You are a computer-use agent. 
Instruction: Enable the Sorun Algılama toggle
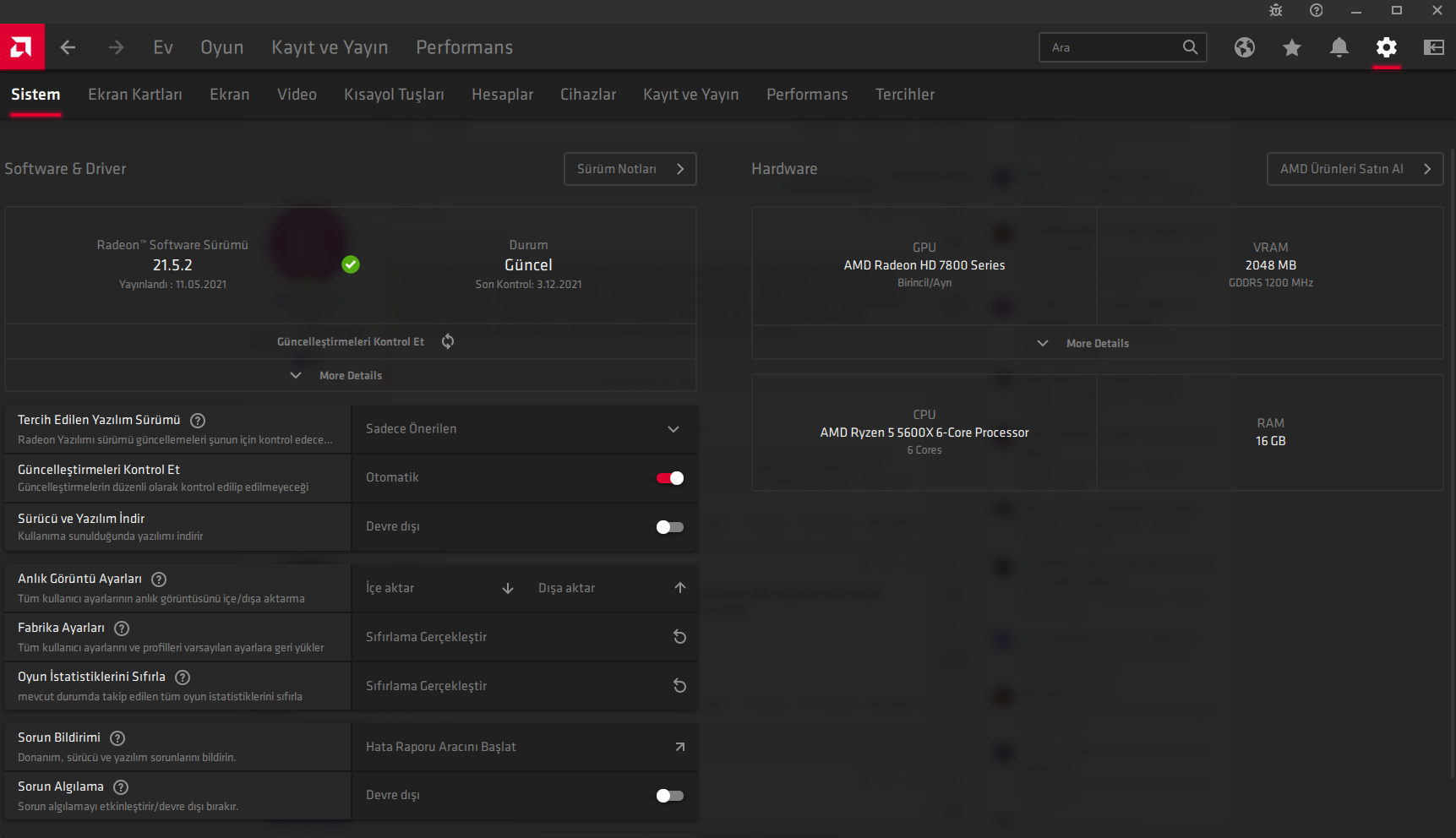click(670, 796)
